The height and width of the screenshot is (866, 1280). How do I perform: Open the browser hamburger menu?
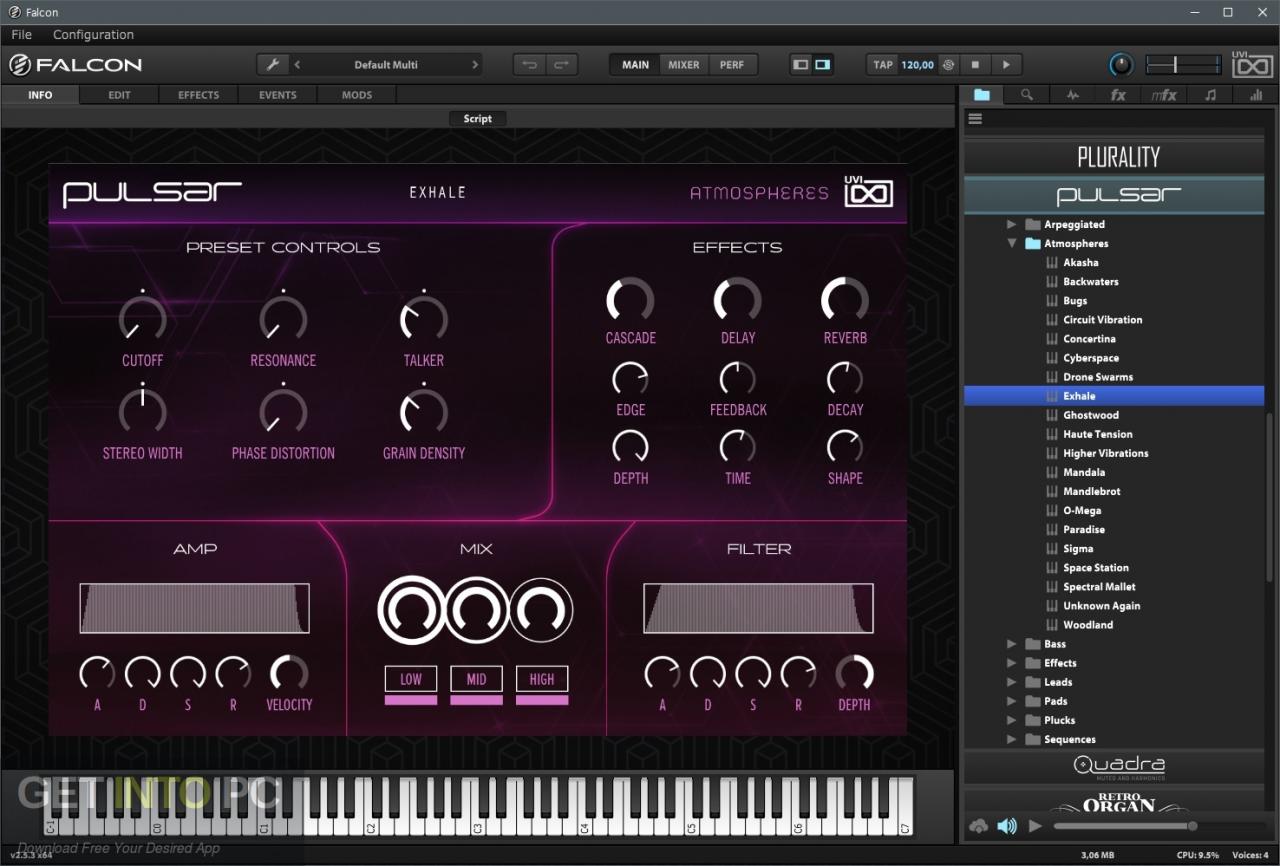pyautogui.click(x=975, y=118)
